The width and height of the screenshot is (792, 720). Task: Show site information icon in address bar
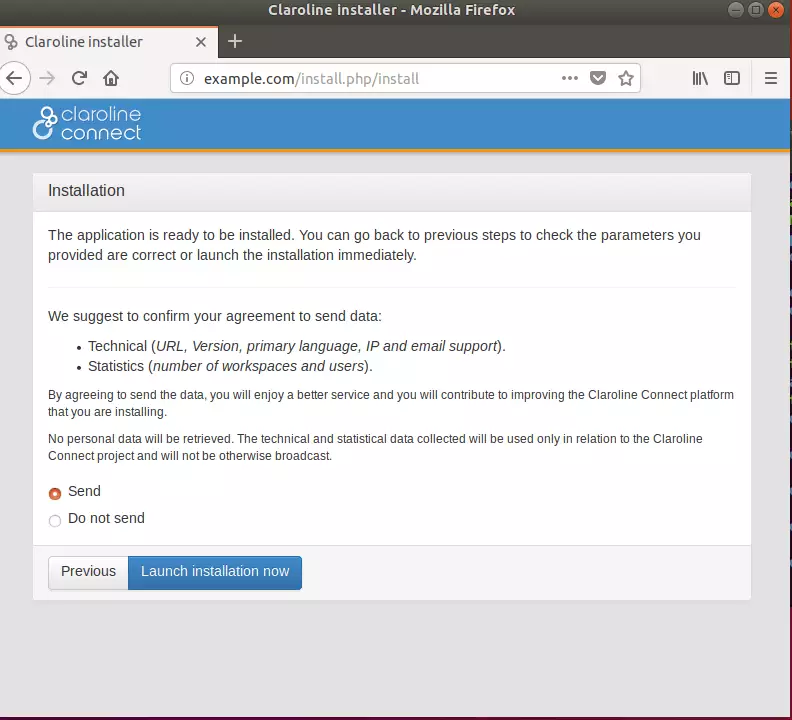(187, 78)
